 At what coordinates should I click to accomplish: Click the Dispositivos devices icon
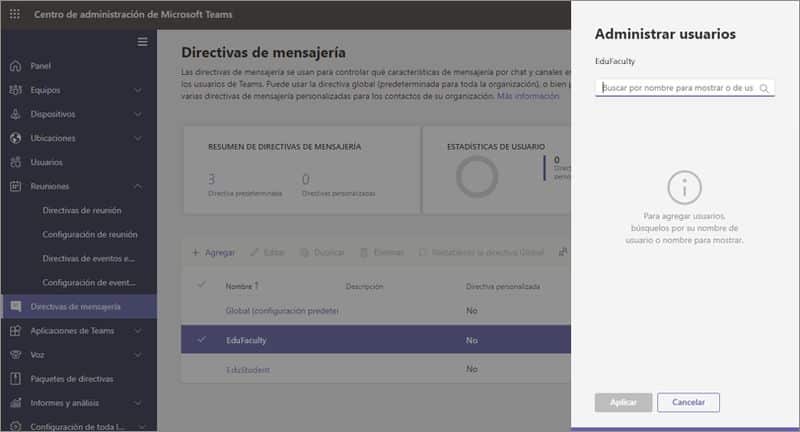click(x=15, y=114)
